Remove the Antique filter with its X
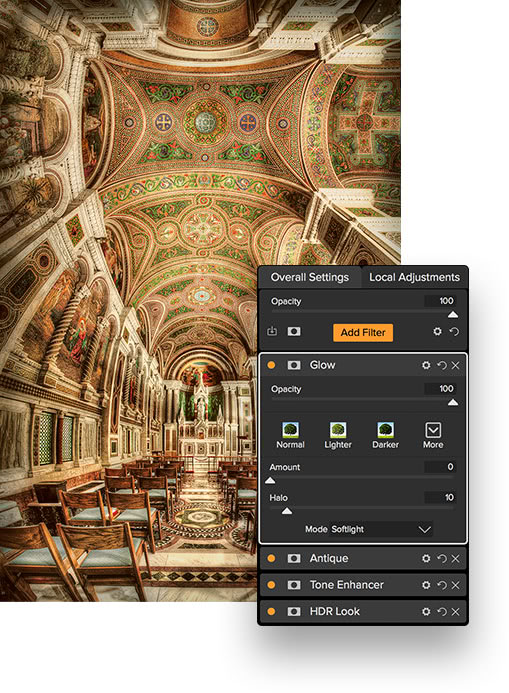Image resolution: width=509 pixels, height=693 pixels. pyautogui.click(x=456, y=559)
